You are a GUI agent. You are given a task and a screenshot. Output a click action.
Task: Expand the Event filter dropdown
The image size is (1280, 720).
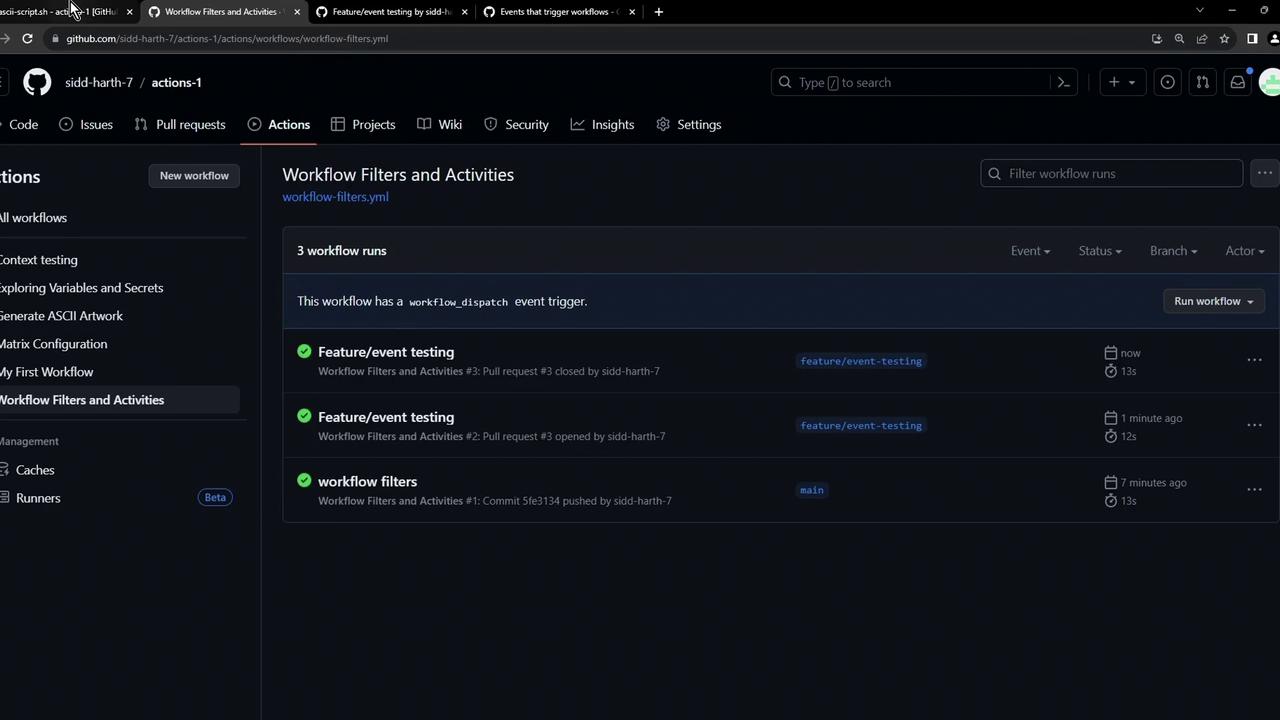point(1030,251)
